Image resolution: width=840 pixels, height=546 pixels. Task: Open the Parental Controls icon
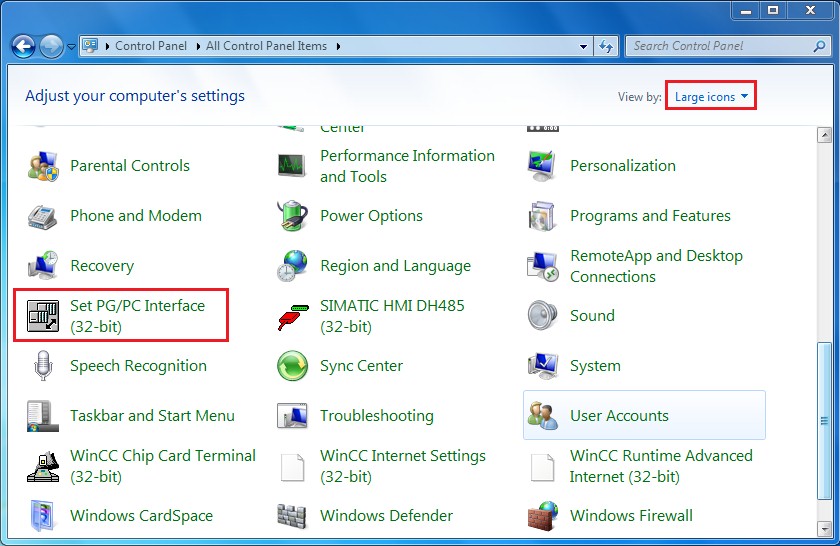[x=43, y=166]
